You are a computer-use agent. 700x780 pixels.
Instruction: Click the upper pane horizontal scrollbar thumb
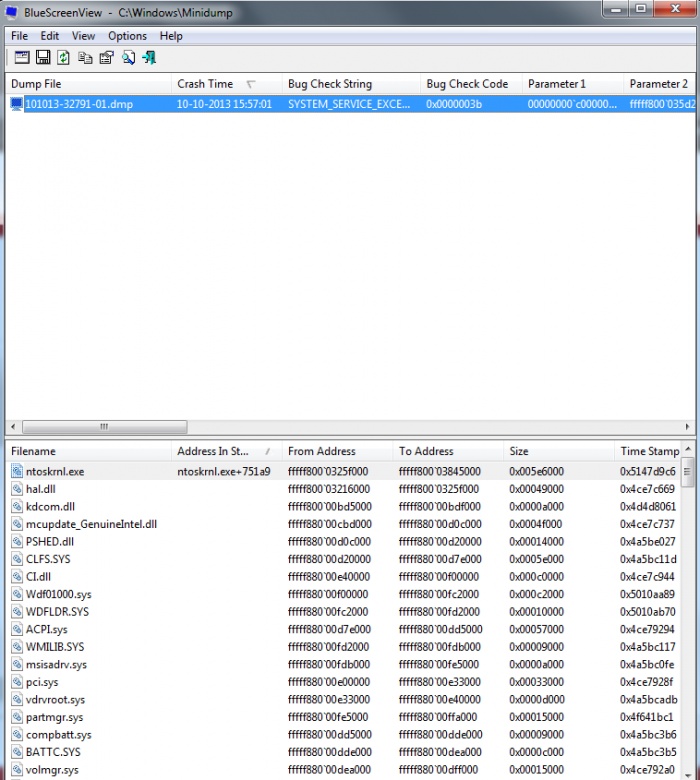coord(104,427)
